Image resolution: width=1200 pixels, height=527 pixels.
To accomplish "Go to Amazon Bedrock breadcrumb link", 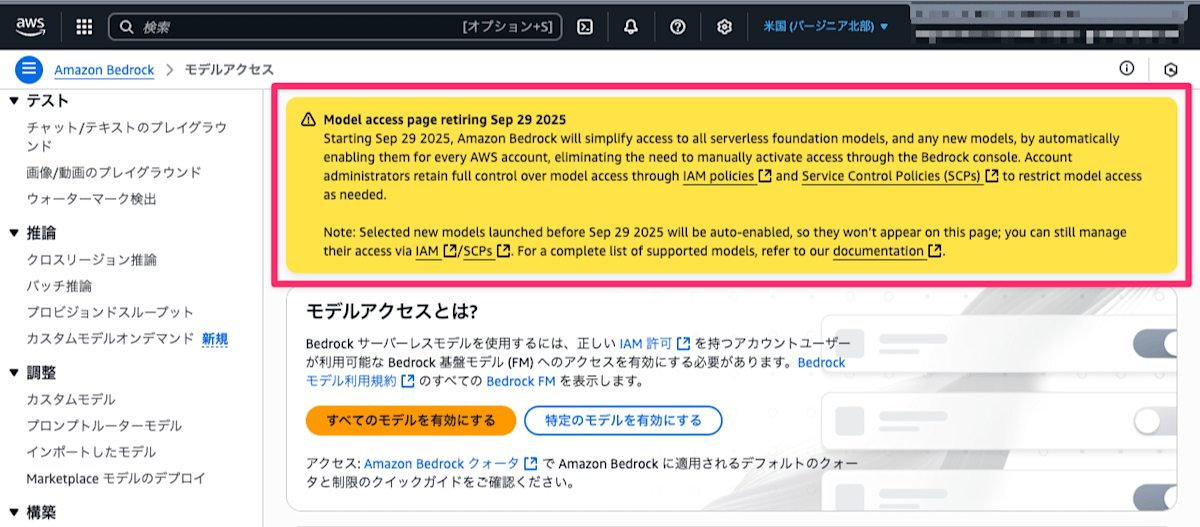I will click(x=104, y=70).
